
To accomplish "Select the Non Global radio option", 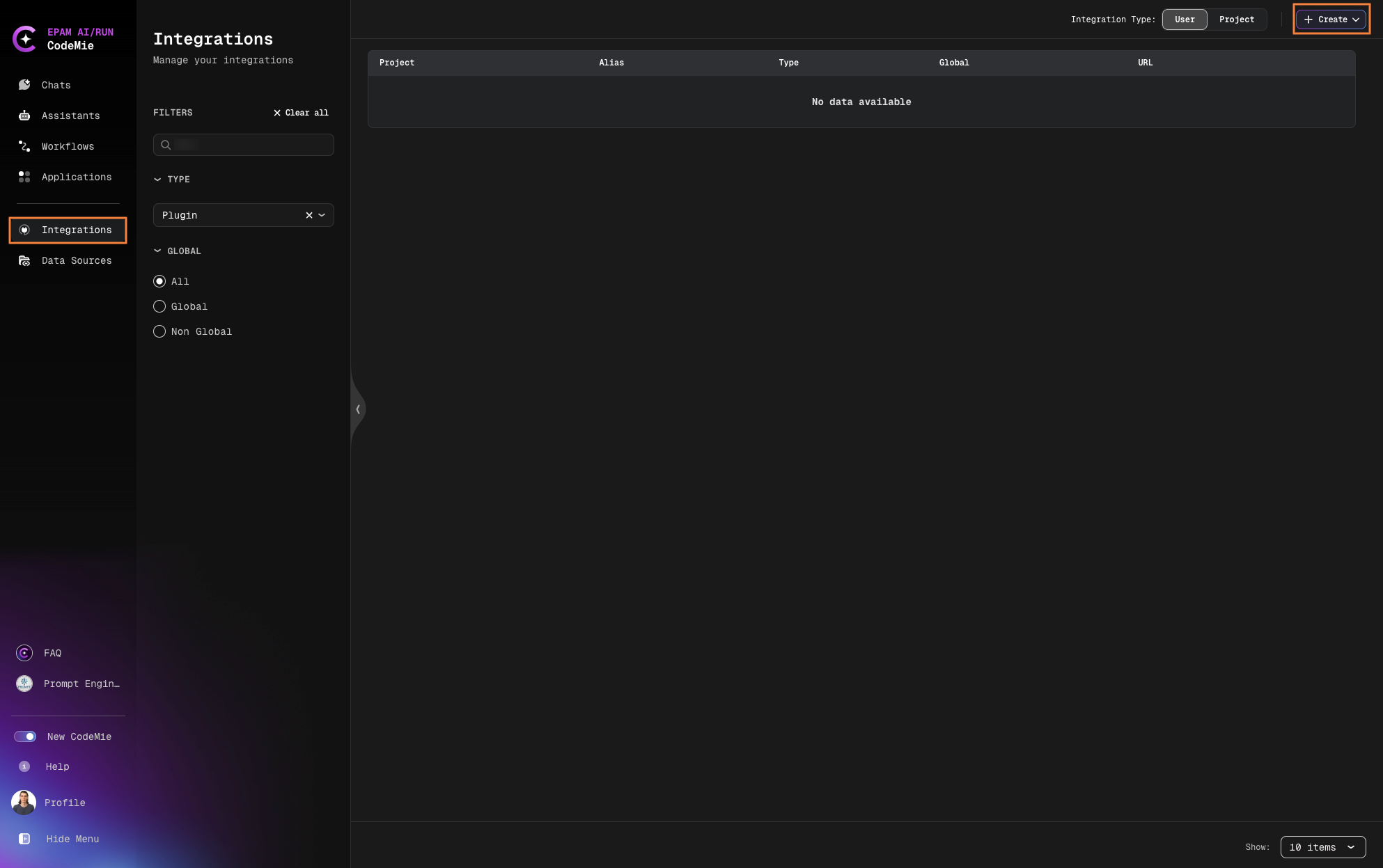I will 159,331.
